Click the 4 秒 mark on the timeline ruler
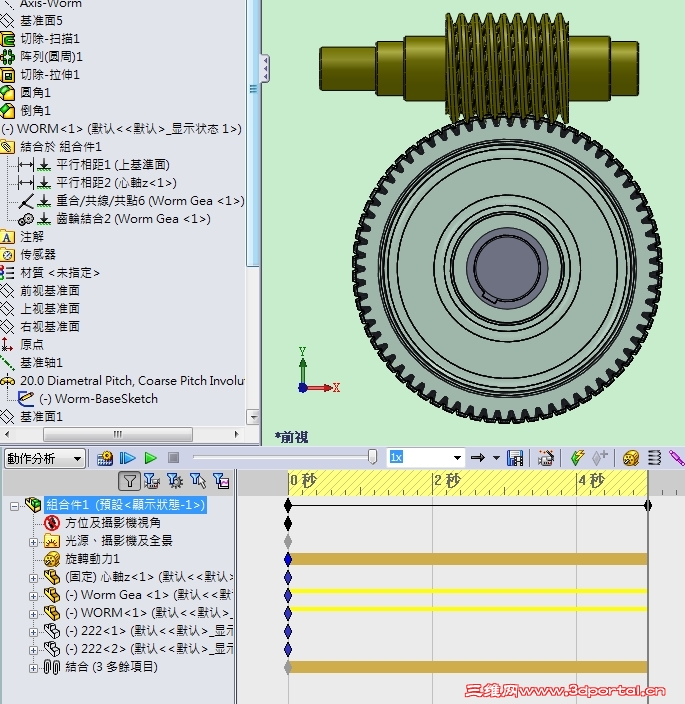685x704 pixels. (x=592, y=480)
